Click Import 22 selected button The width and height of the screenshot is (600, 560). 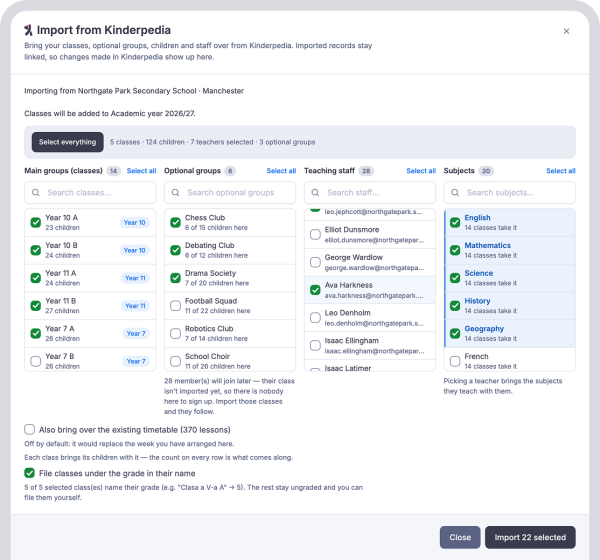tap(530, 537)
